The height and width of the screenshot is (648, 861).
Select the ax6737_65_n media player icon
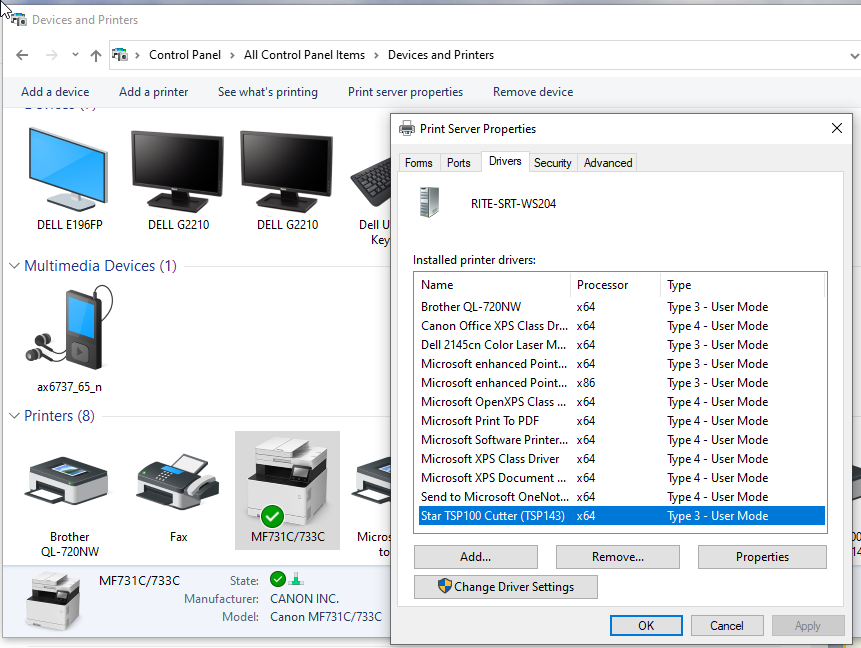[x=69, y=327]
